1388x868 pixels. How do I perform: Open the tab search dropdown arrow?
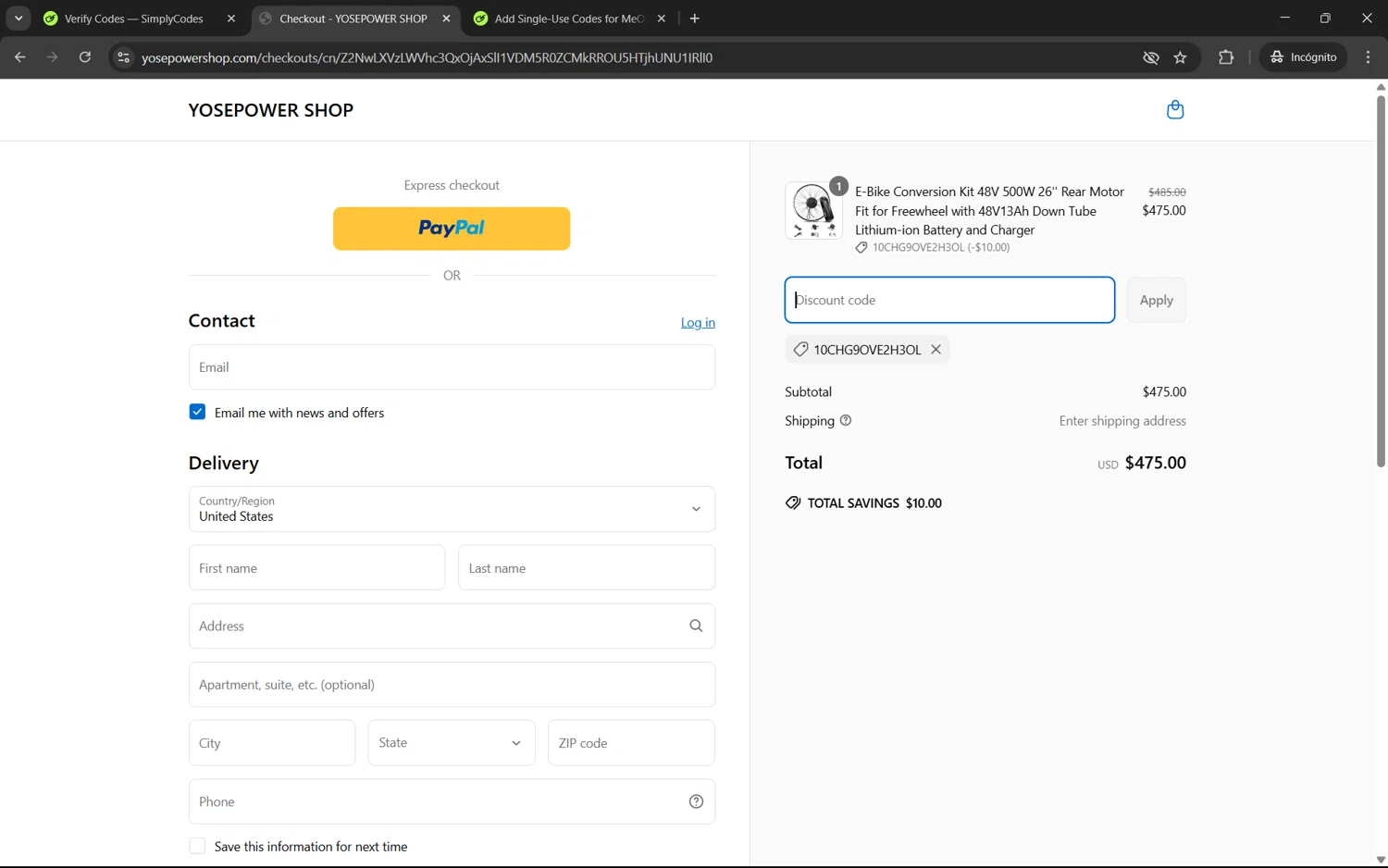[x=19, y=19]
